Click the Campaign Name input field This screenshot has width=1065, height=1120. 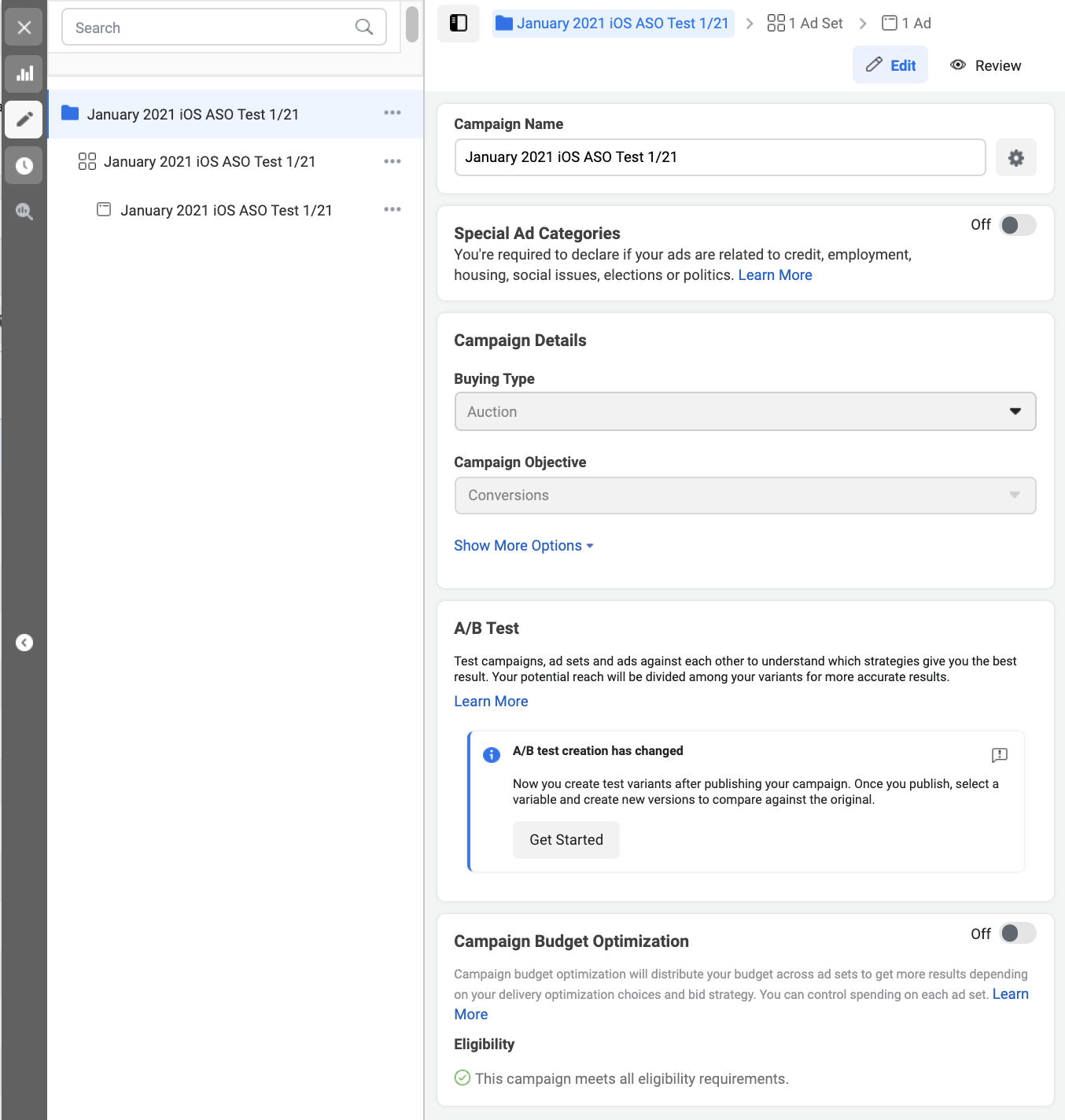tap(720, 157)
